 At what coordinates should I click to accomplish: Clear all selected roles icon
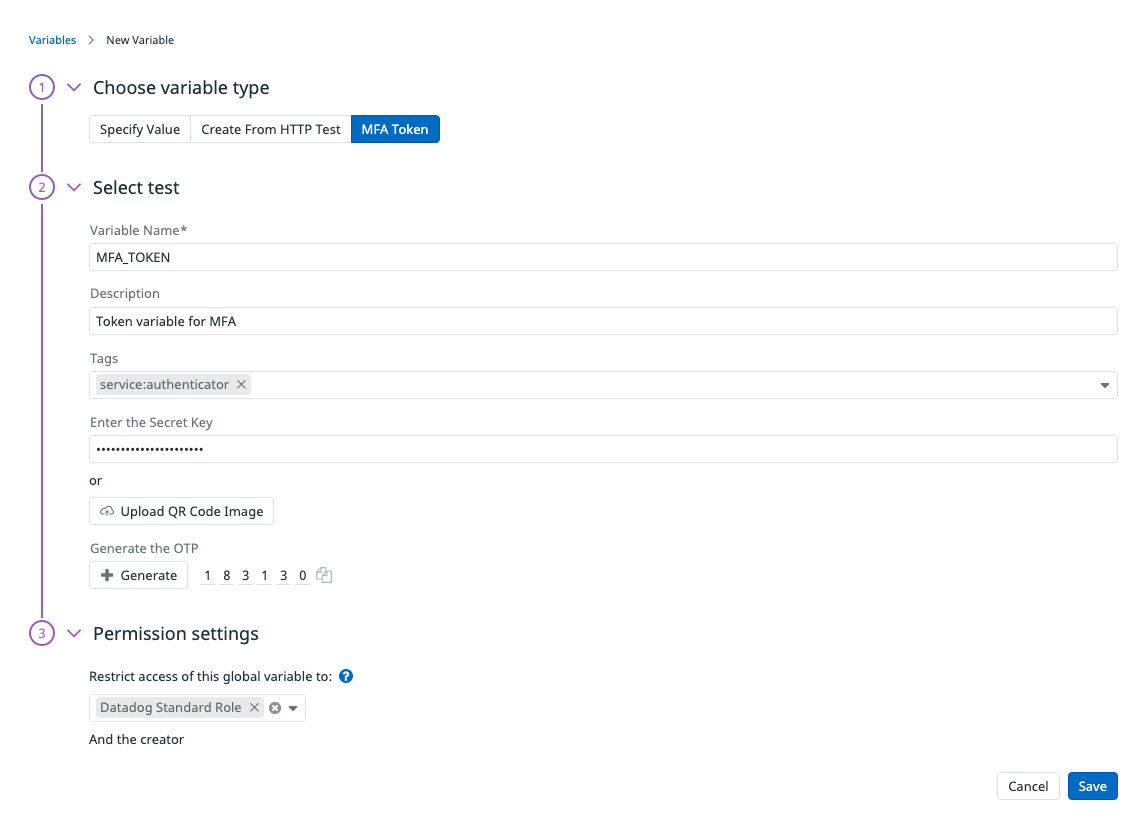click(275, 708)
